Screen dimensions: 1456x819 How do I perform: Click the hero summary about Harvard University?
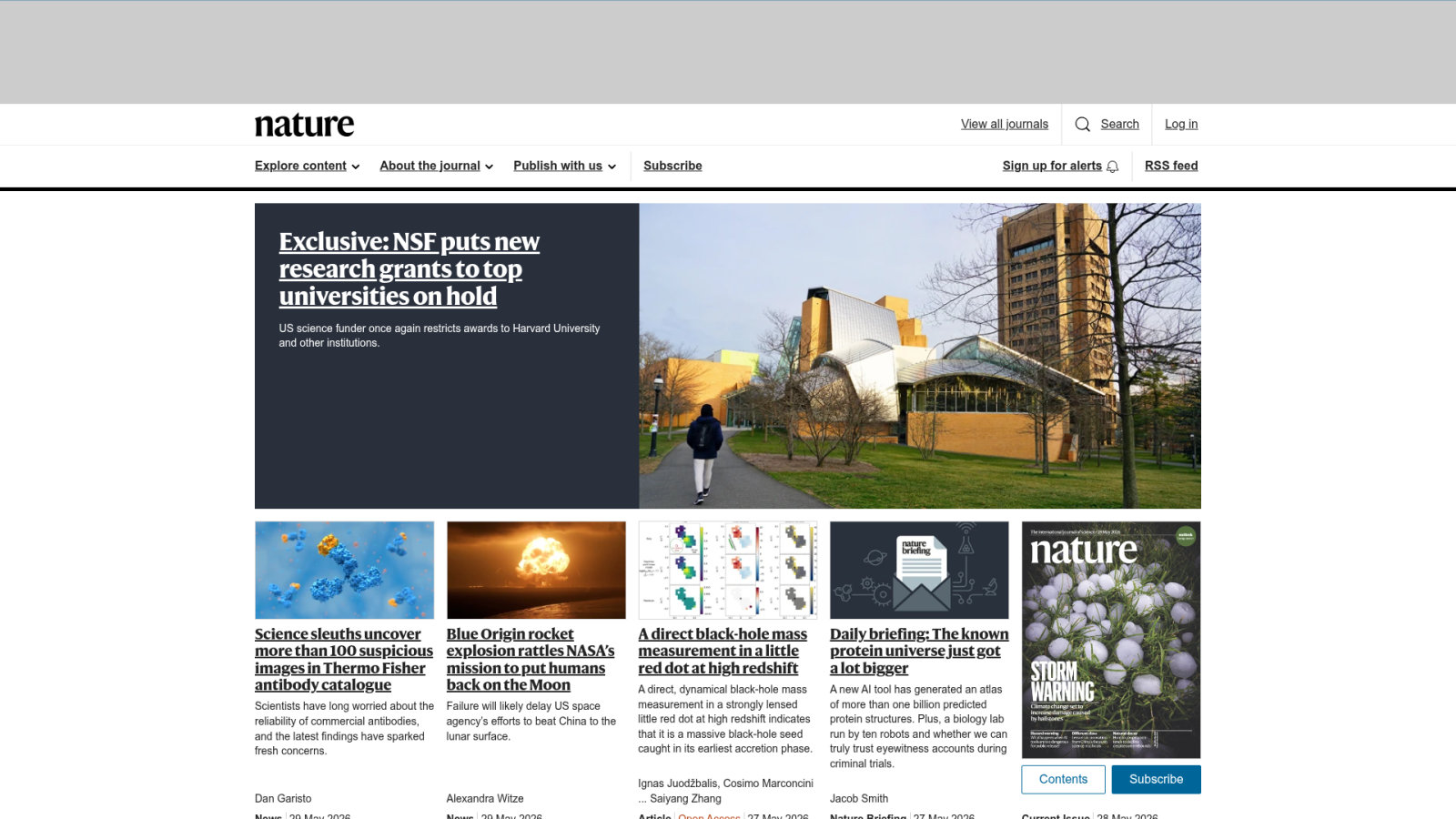click(x=440, y=336)
